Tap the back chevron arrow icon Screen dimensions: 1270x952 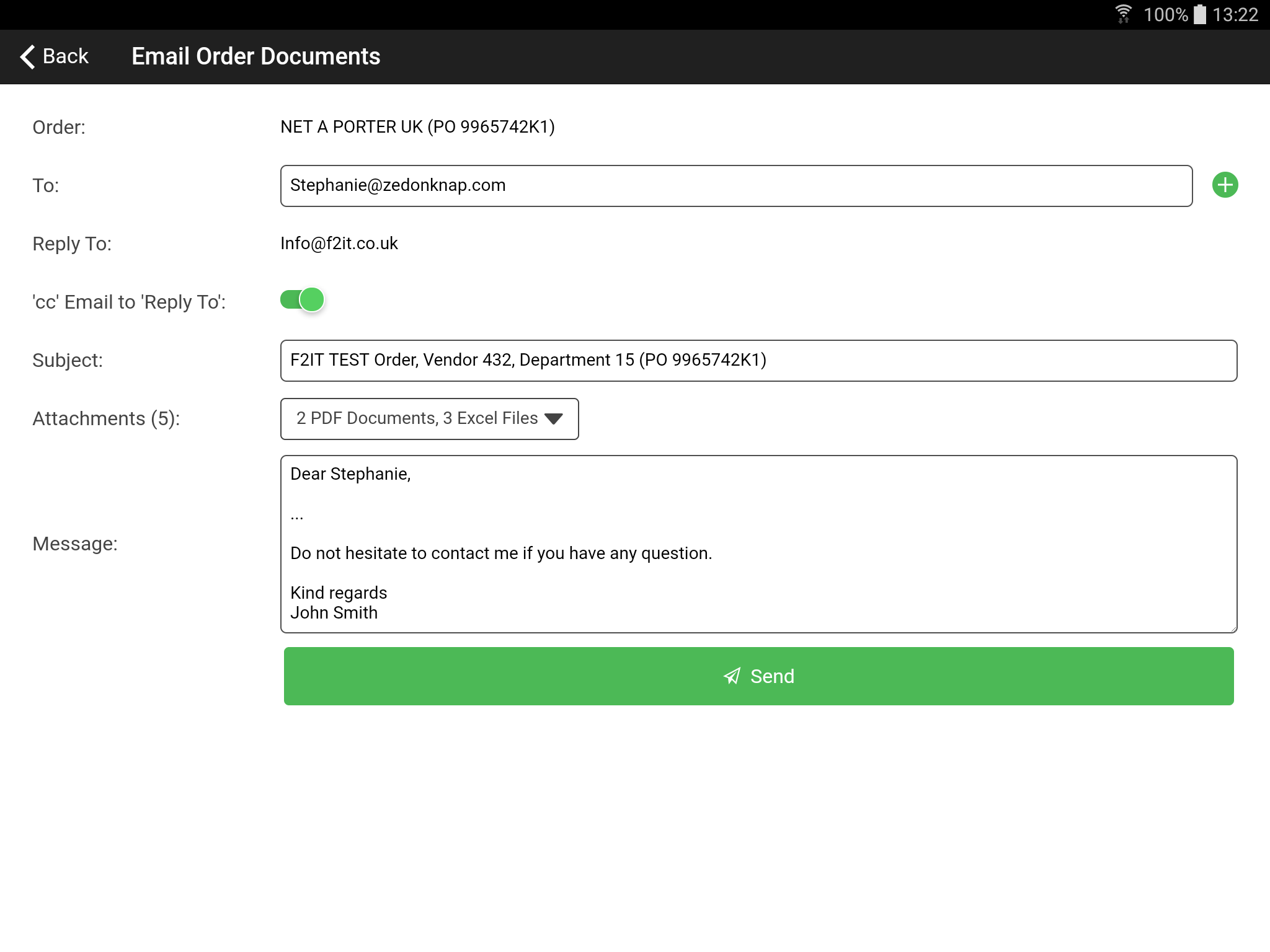click(x=27, y=56)
